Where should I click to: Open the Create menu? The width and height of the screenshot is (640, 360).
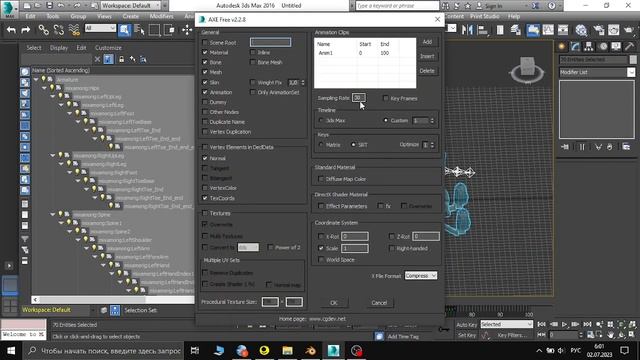point(131,16)
